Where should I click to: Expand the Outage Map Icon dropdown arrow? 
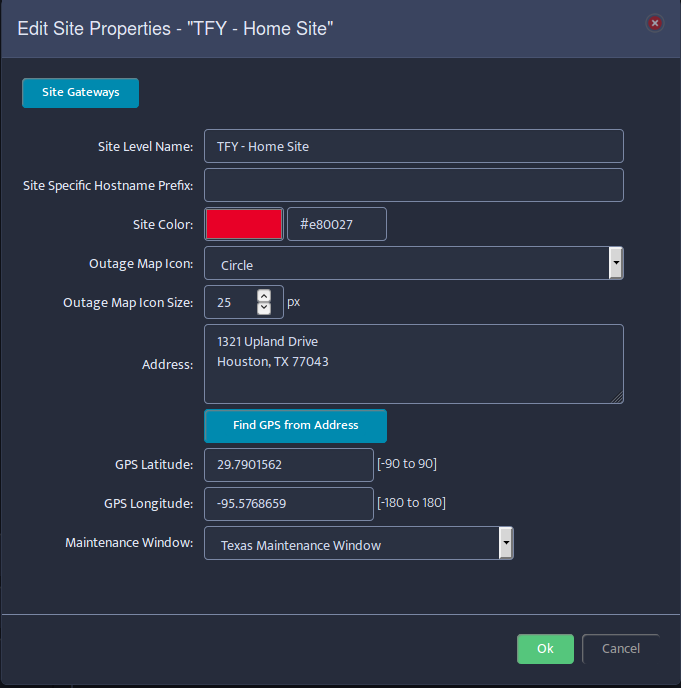616,263
